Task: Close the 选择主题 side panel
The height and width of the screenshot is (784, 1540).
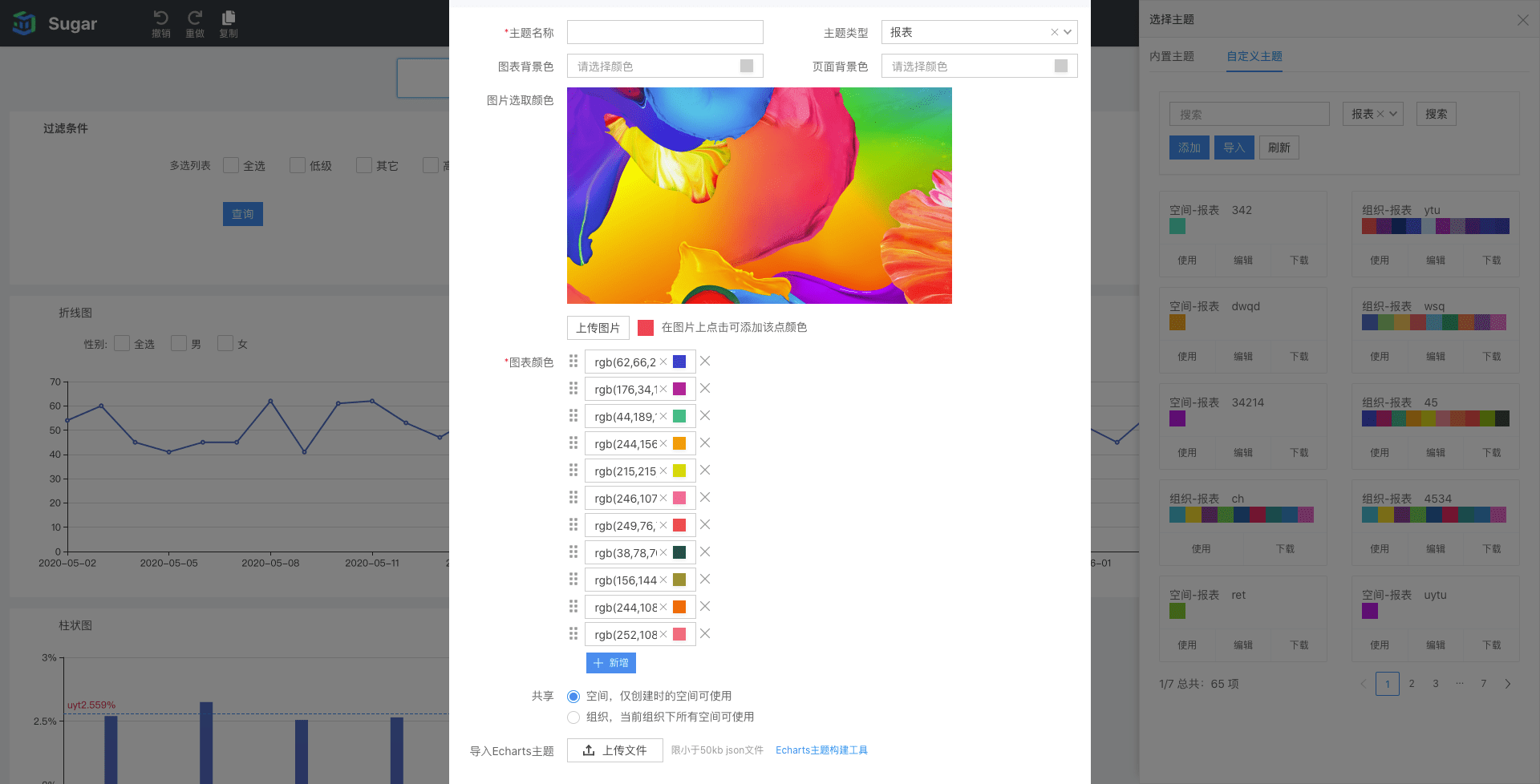Action: click(x=1522, y=19)
